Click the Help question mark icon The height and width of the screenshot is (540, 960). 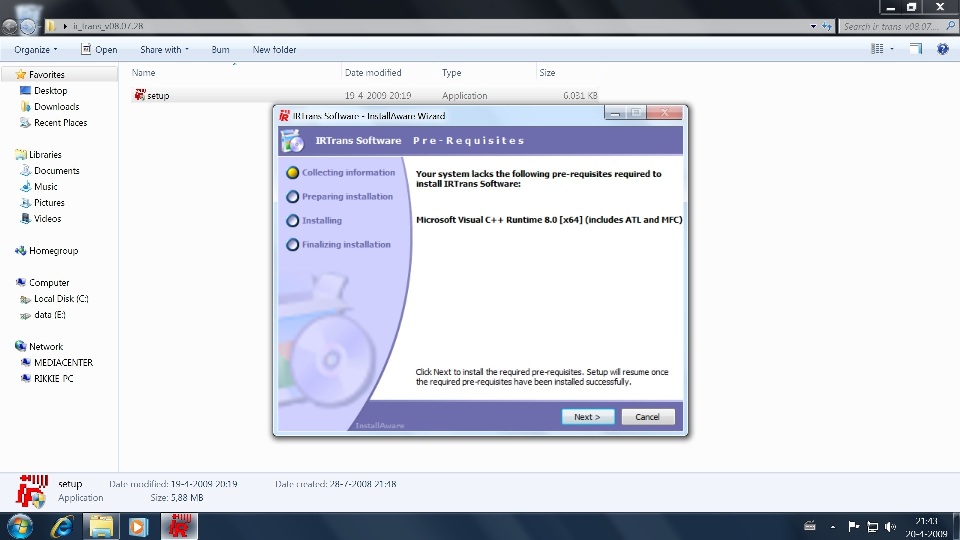pos(943,49)
